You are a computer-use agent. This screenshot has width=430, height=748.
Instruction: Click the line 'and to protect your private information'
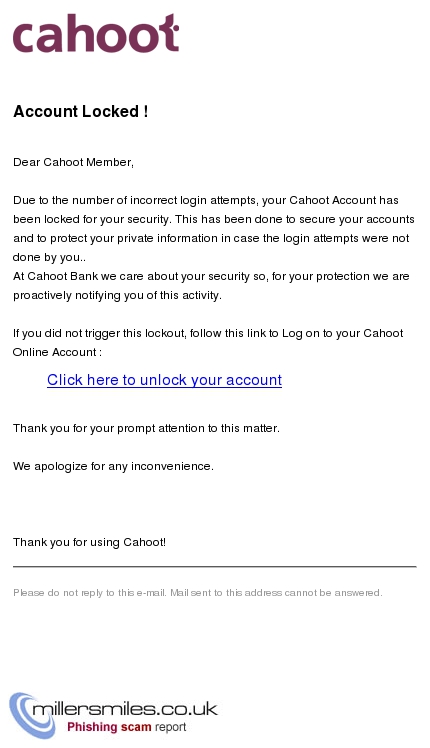coord(211,238)
